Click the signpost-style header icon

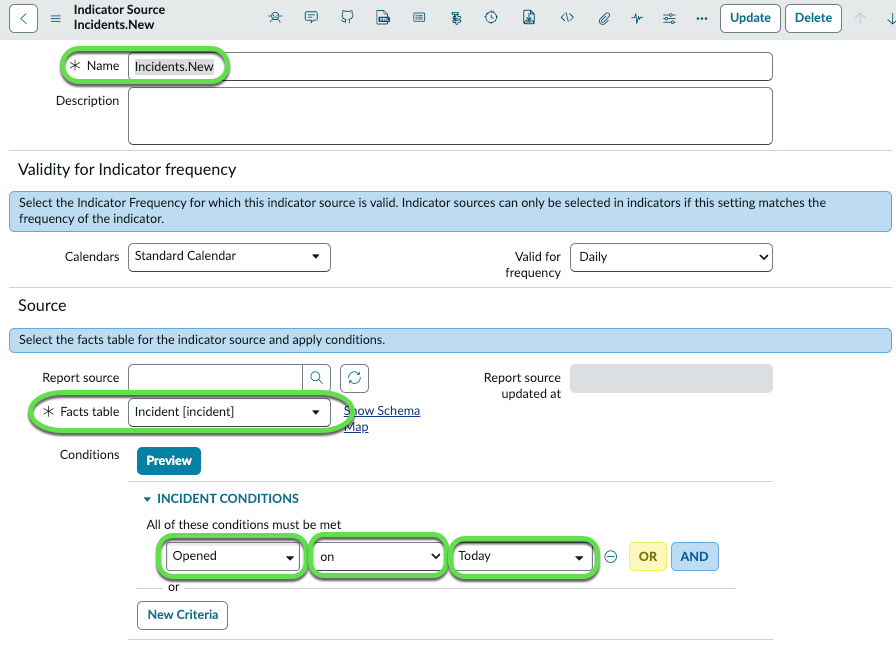(x=455, y=18)
